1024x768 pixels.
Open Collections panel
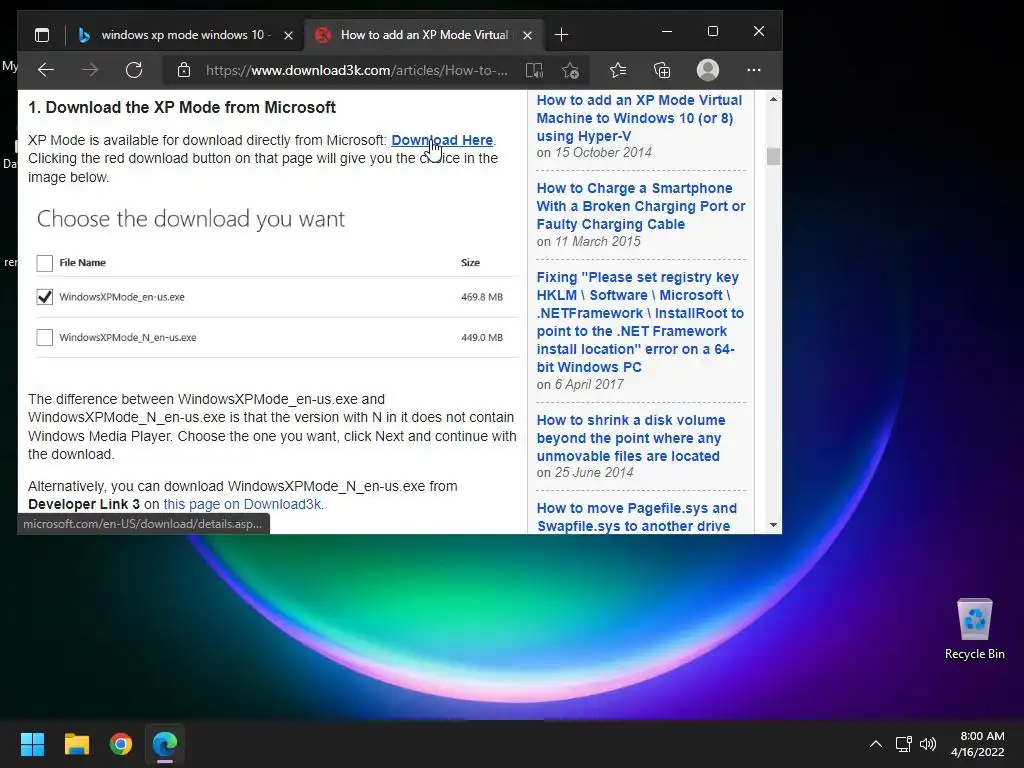(662, 70)
